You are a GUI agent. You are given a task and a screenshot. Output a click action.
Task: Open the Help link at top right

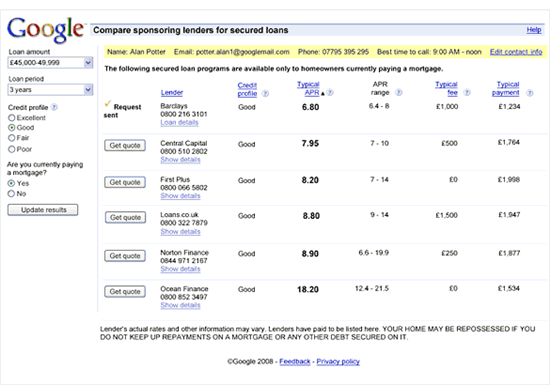(534, 30)
